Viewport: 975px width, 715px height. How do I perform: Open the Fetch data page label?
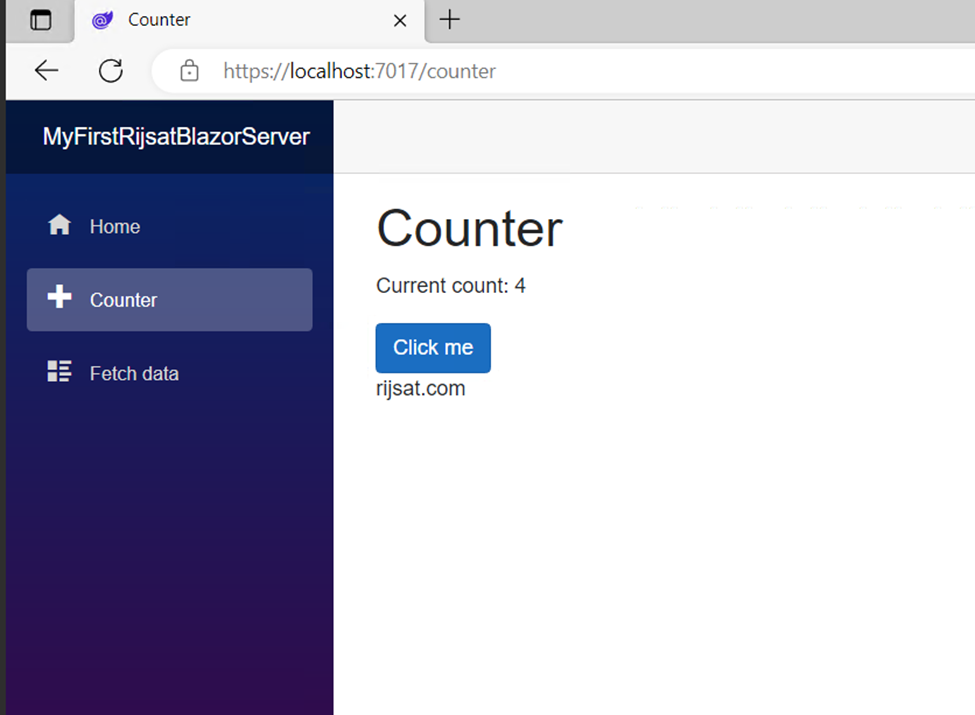[134, 374]
